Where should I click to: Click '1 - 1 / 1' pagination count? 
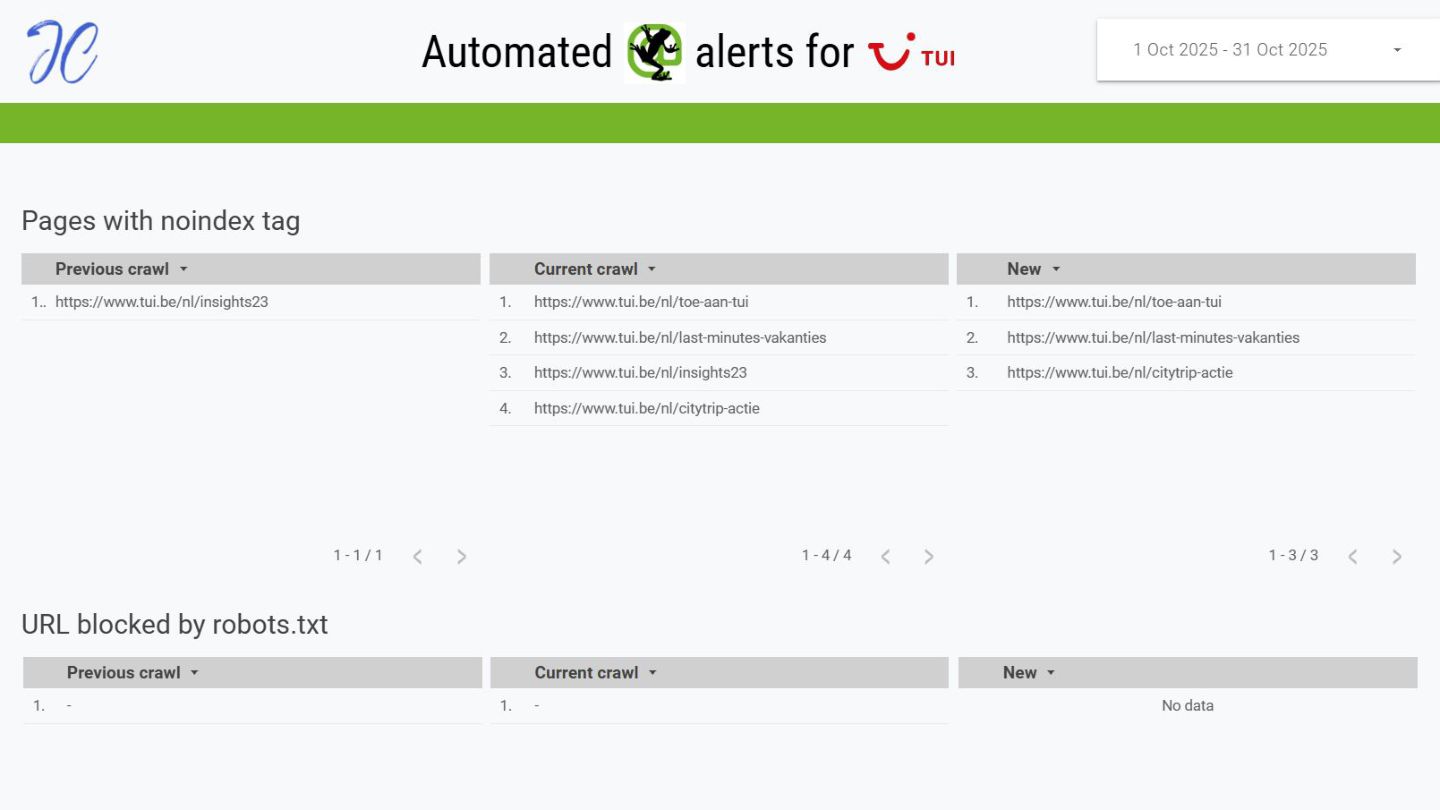pyautogui.click(x=358, y=555)
